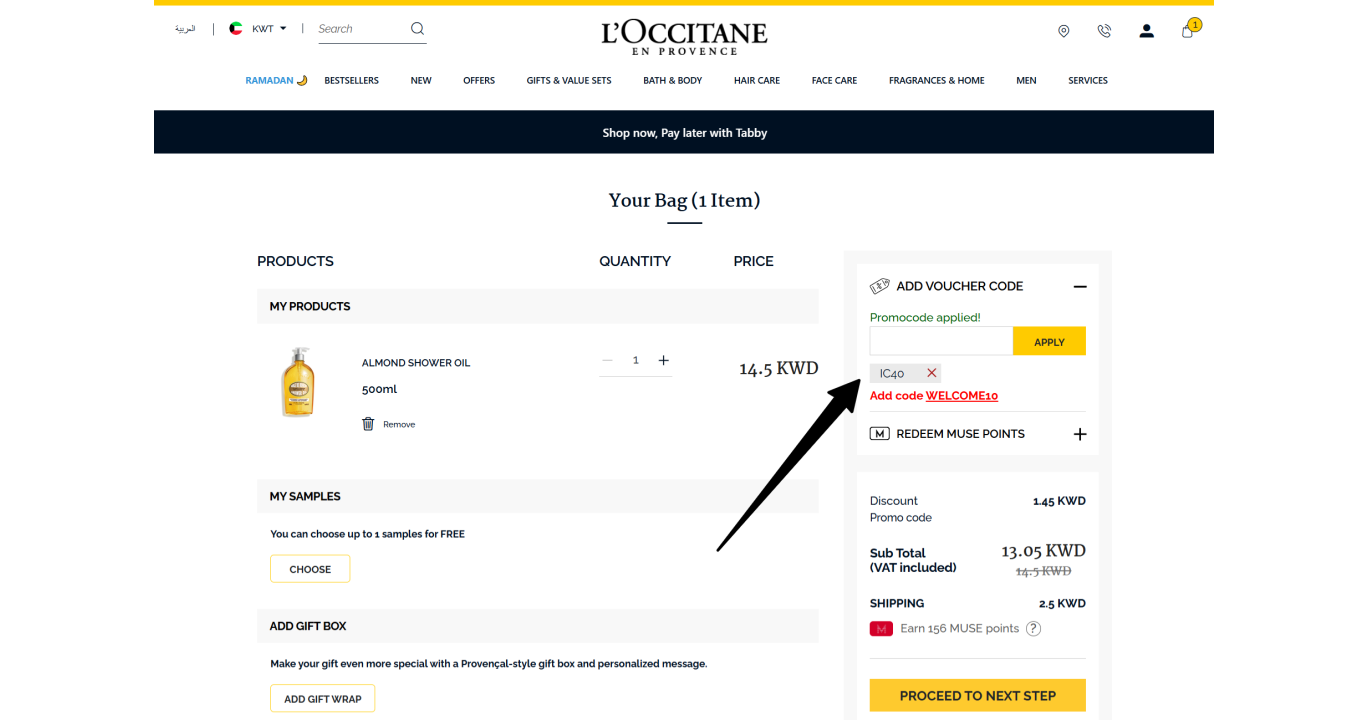Click the 14.5 KWD item price
The width and height of the screenshot is (1368, 720).
pos(778,368)
